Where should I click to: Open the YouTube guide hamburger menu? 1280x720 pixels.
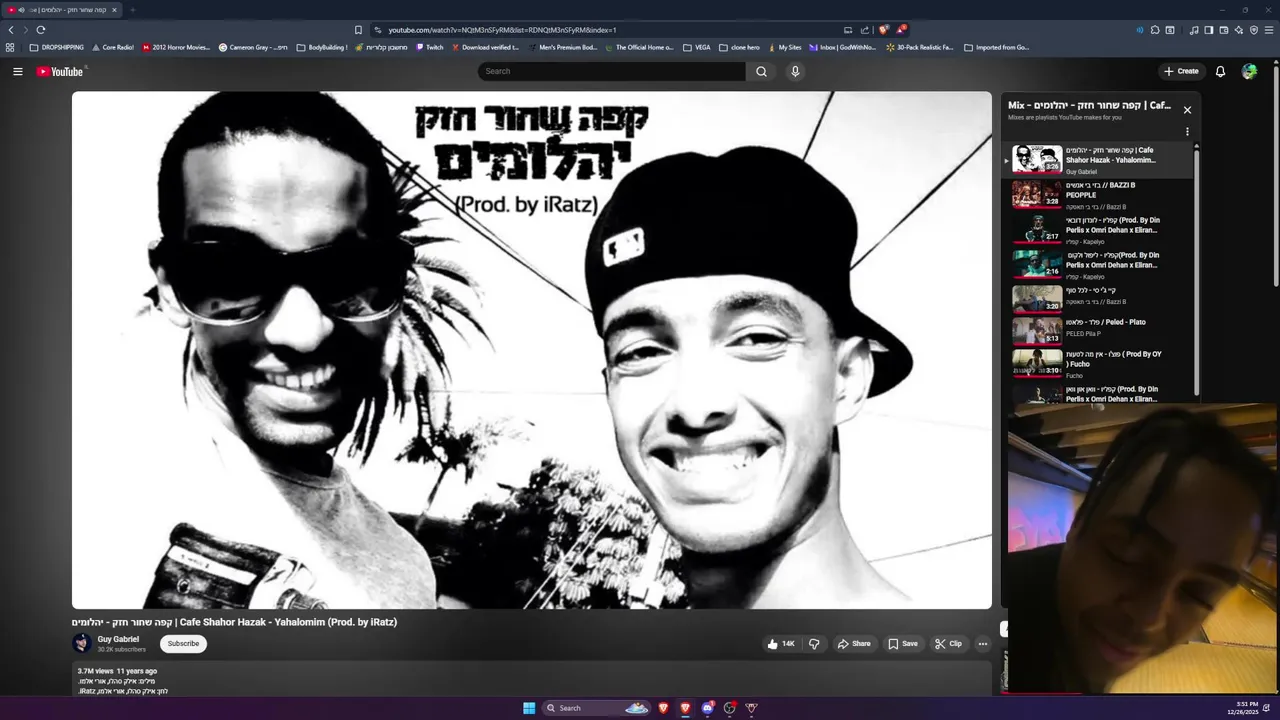[17, 71]
